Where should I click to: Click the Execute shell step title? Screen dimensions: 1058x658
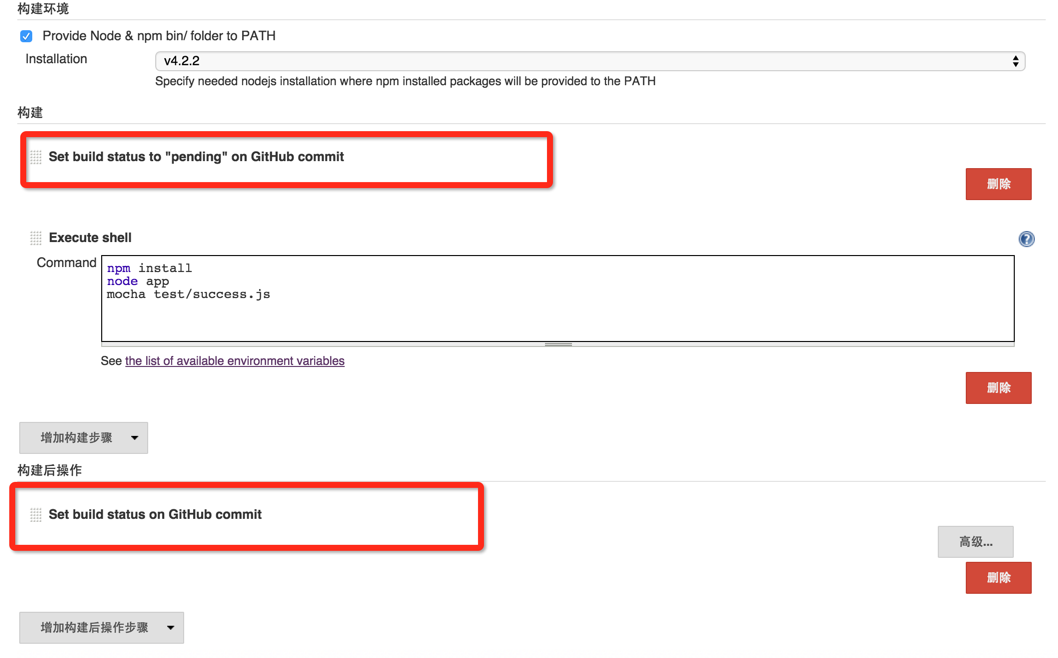click(x=90, y=238)
